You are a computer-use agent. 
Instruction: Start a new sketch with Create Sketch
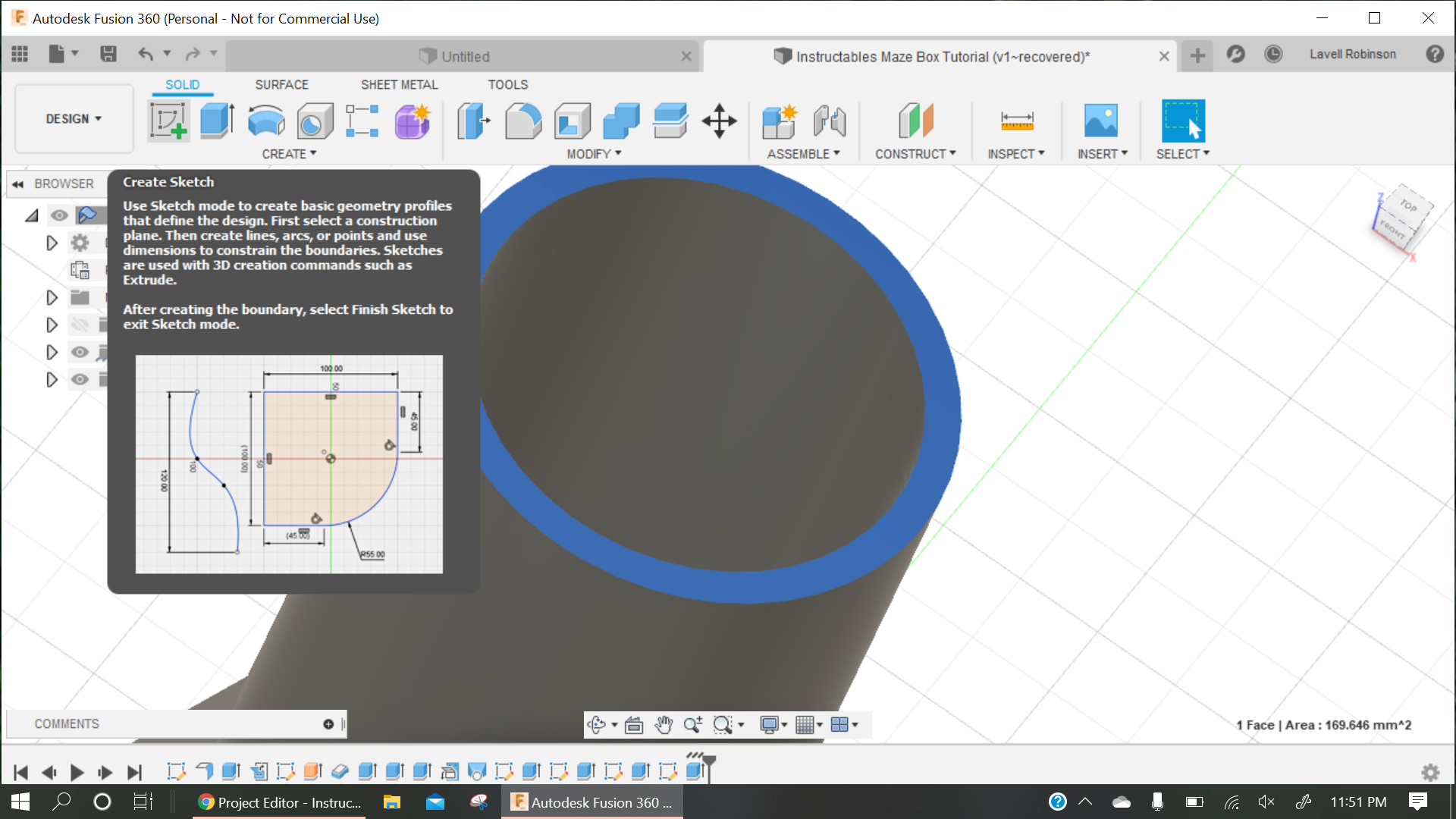(169, 121)
